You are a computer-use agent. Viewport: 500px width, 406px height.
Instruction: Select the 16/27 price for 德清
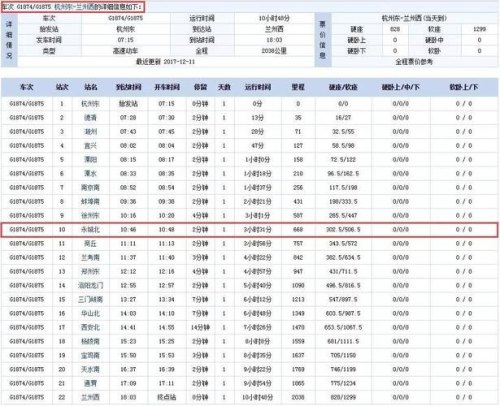coord(343,118)
